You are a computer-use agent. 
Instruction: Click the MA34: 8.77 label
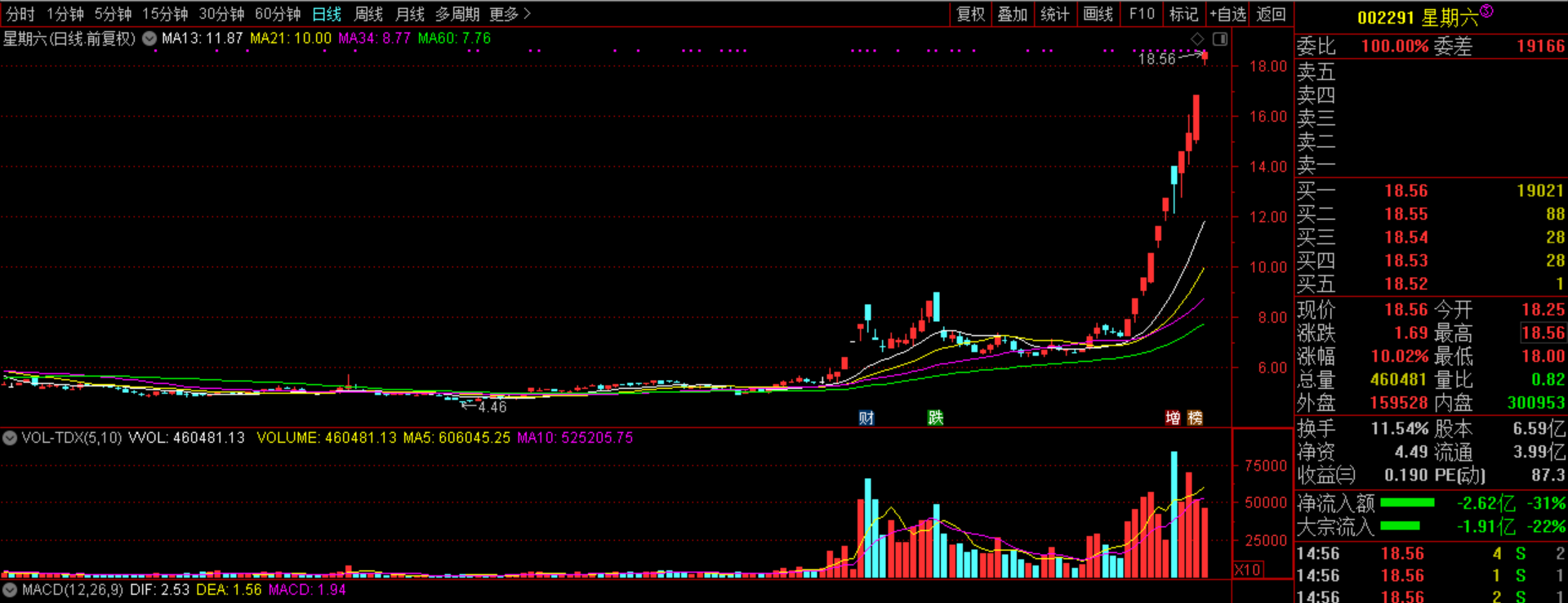(375, 38)
